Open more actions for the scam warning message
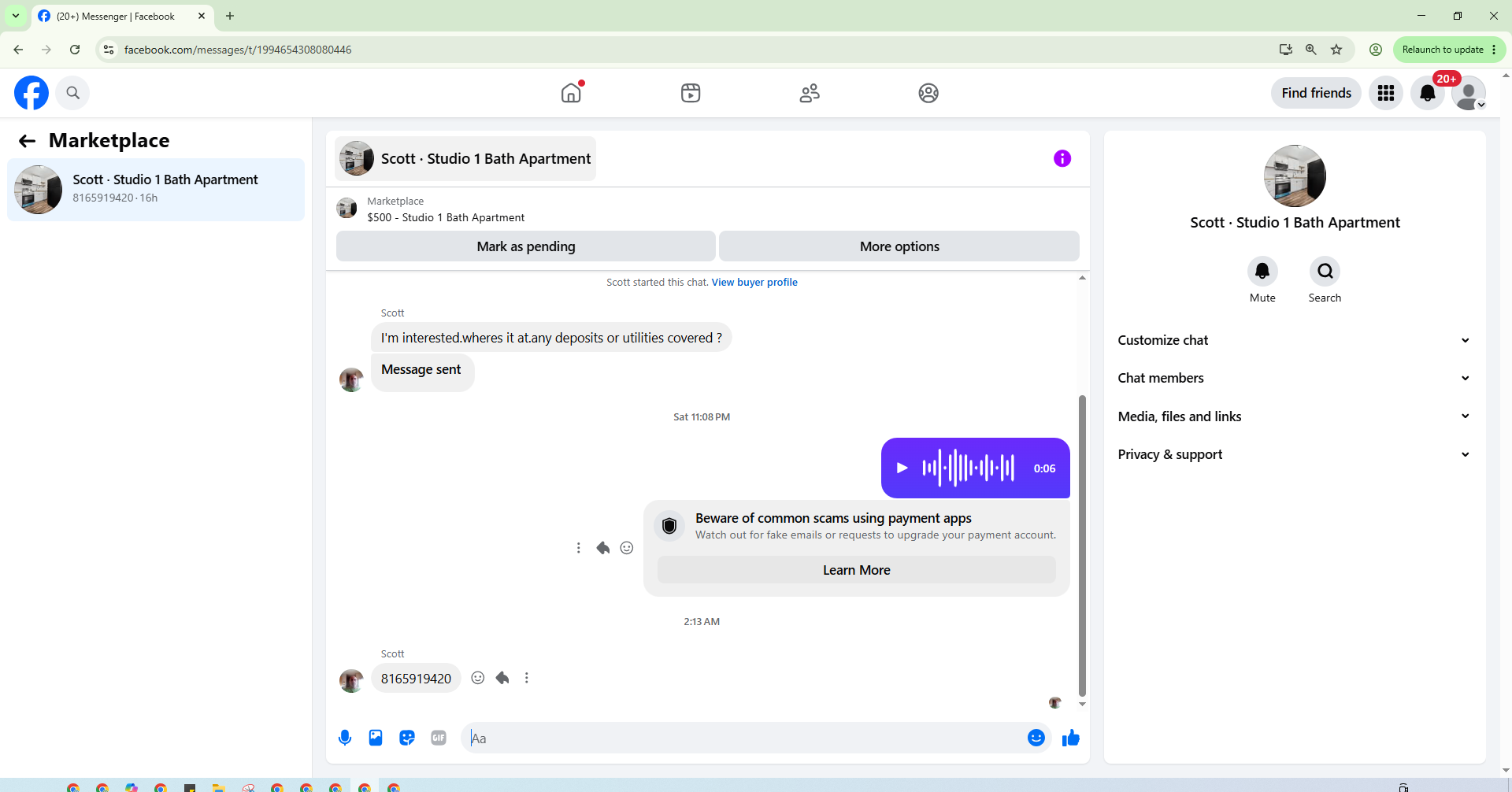Image resolution: width=1512 pixels, height=792 pixels. pos(579,548)
